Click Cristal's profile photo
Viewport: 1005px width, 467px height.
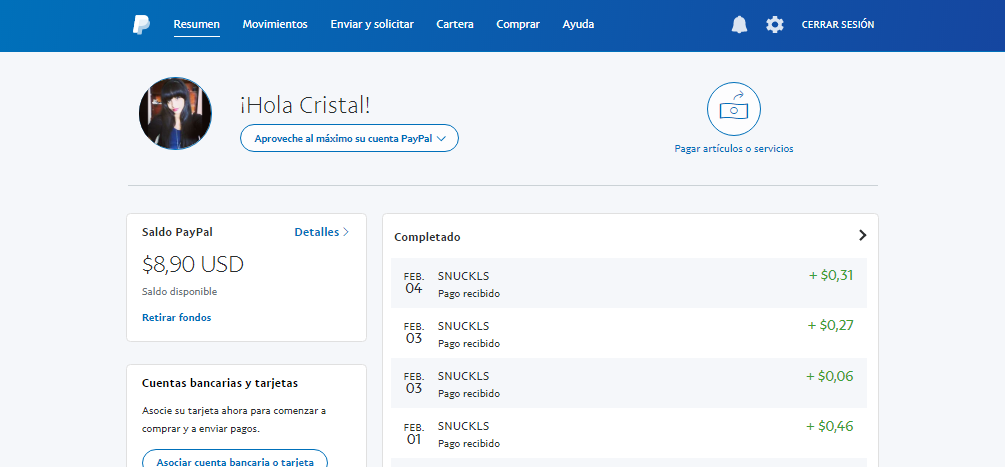coord(175,113)
